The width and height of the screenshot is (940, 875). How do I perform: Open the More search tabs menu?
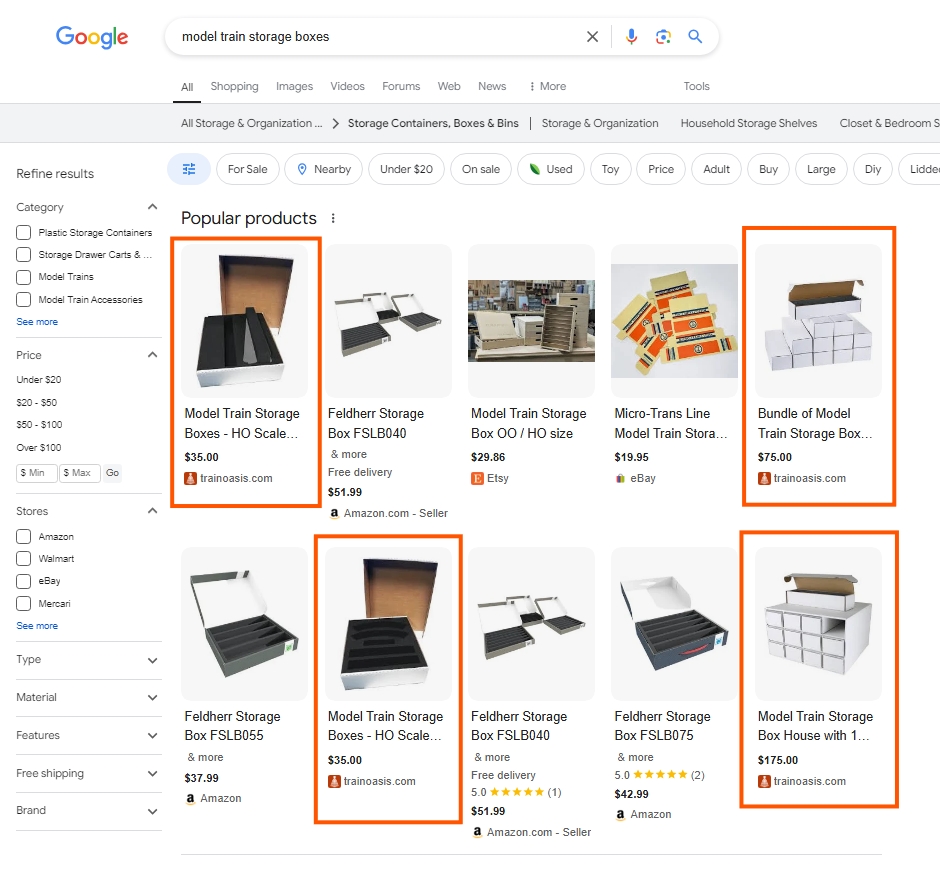(547, 86)
